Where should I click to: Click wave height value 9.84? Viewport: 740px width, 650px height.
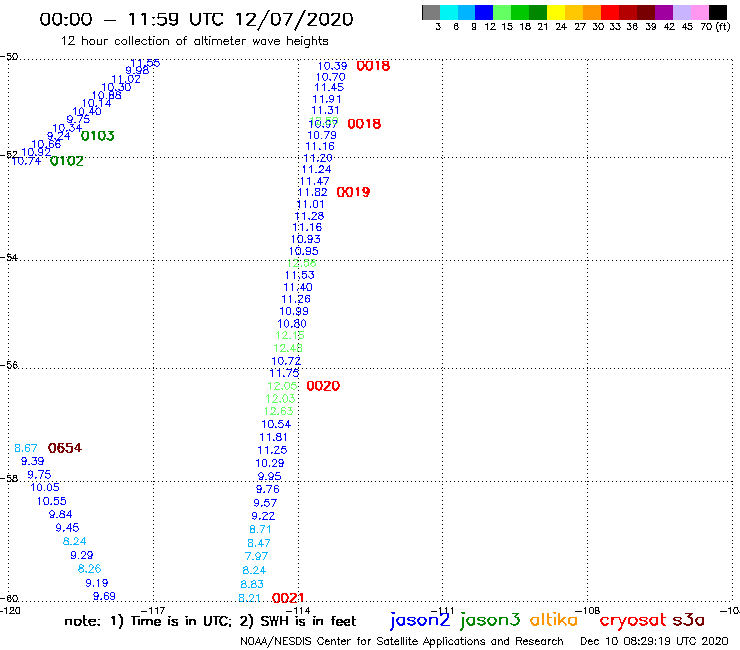click(x=60, y=515)
